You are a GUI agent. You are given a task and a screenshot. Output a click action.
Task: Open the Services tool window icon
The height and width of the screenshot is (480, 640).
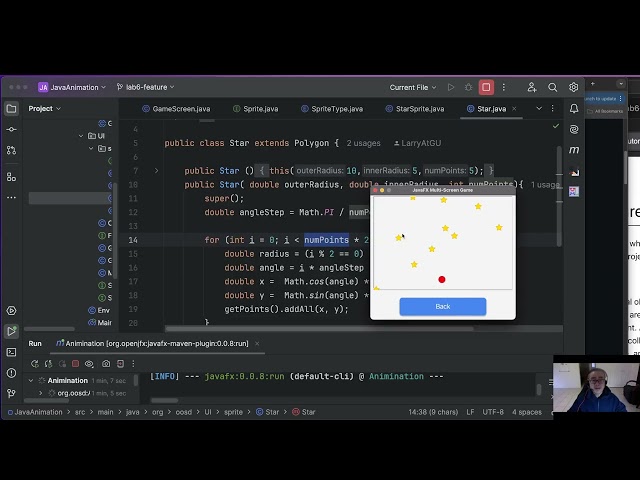pos(11,311)
